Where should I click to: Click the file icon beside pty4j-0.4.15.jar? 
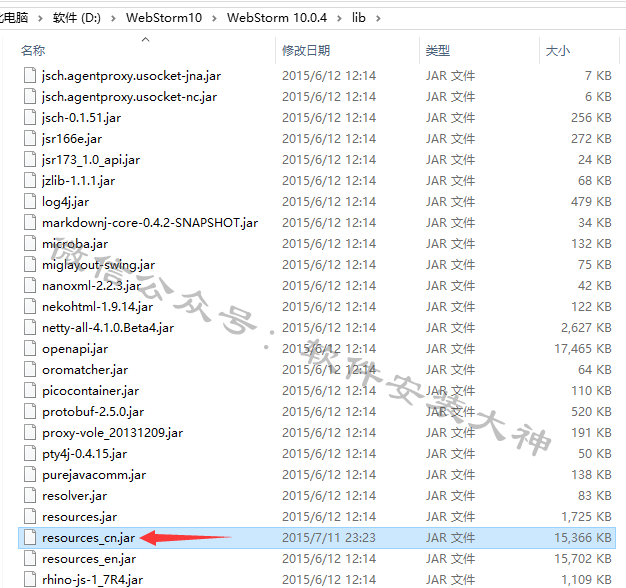click(30, 453)
